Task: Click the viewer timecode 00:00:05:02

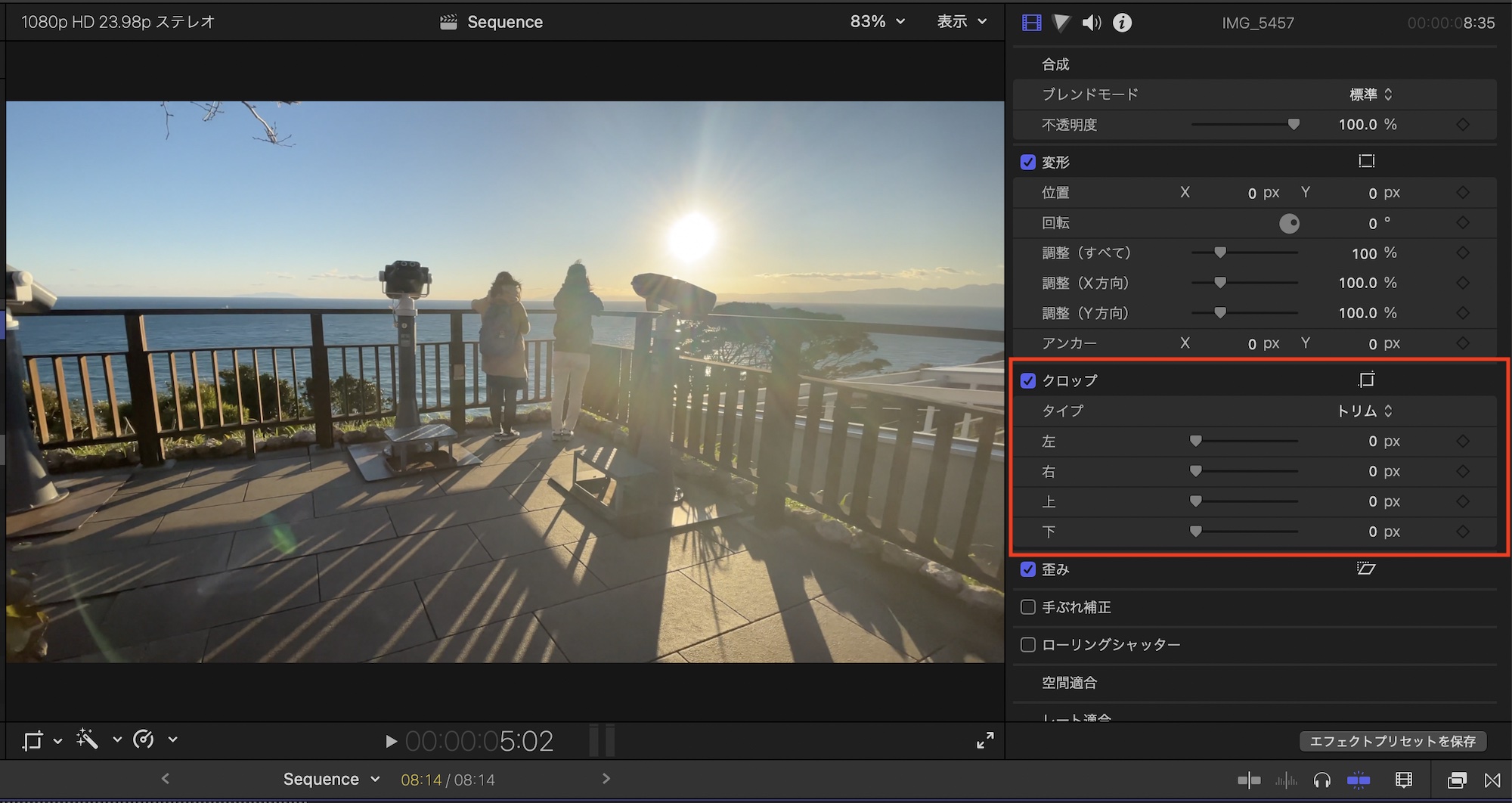Action: pyautogui.click(x=479, y=741)
